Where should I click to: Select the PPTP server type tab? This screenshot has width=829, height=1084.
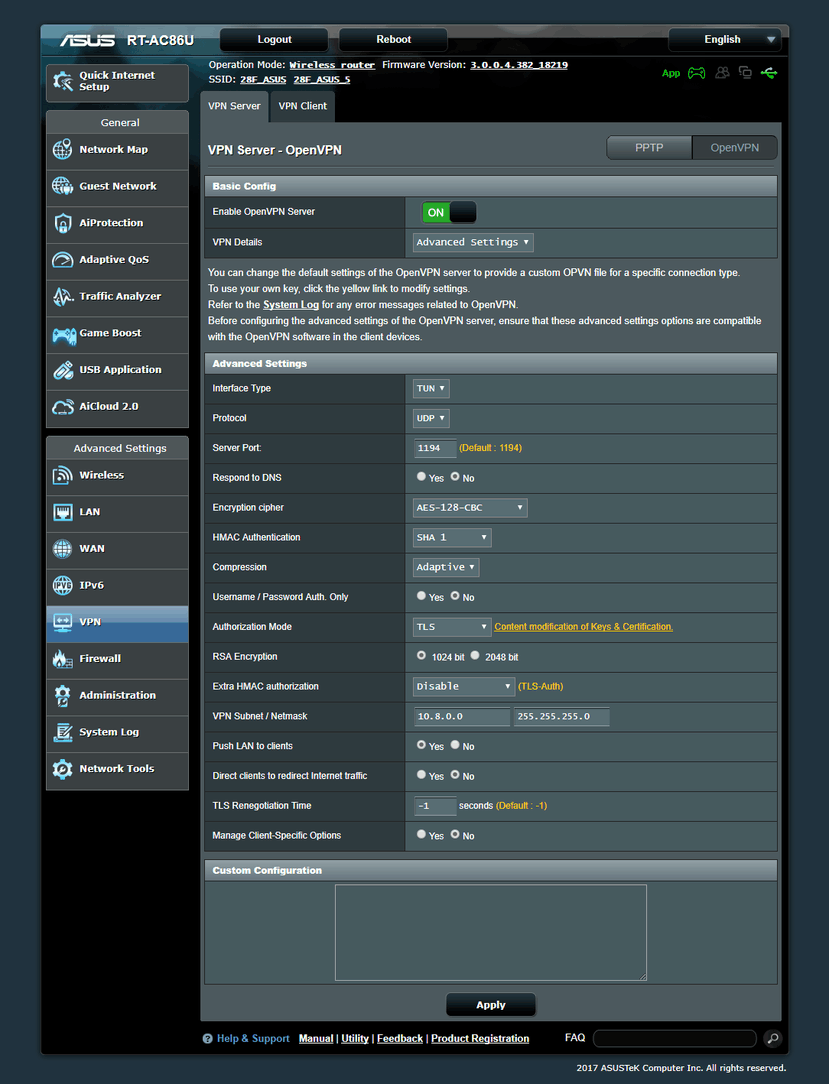(x=649, y=147)
